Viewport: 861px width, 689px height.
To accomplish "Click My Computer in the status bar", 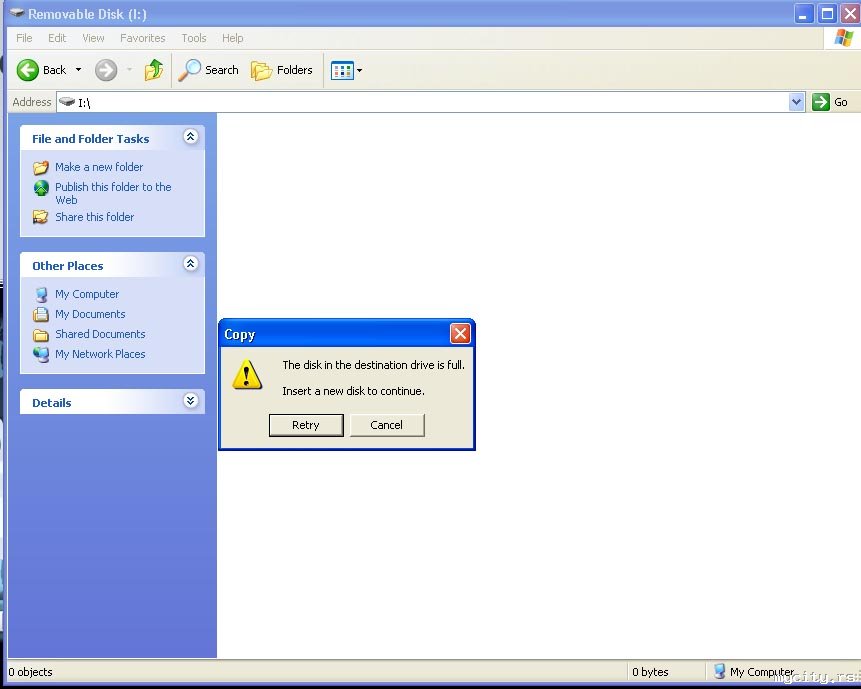I will (754, 671).
